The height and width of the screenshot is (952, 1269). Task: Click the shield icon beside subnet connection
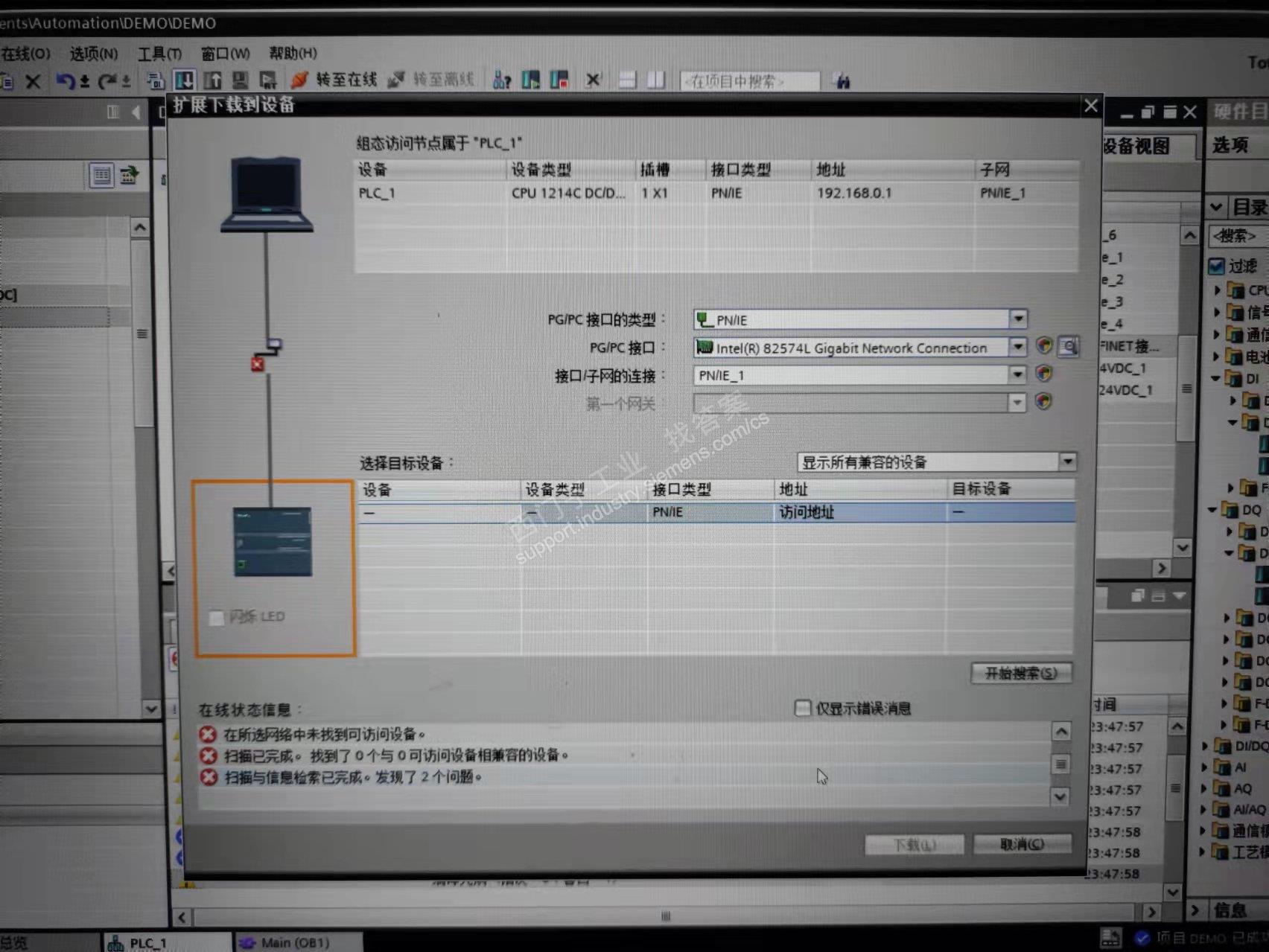click(1043, 374)
